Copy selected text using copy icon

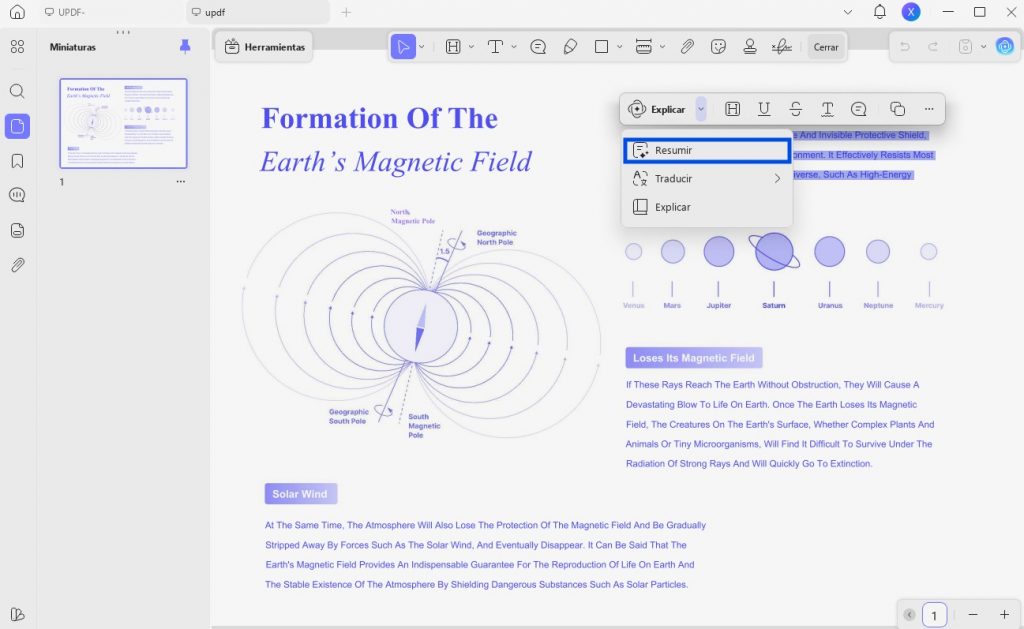coord(897,109)
